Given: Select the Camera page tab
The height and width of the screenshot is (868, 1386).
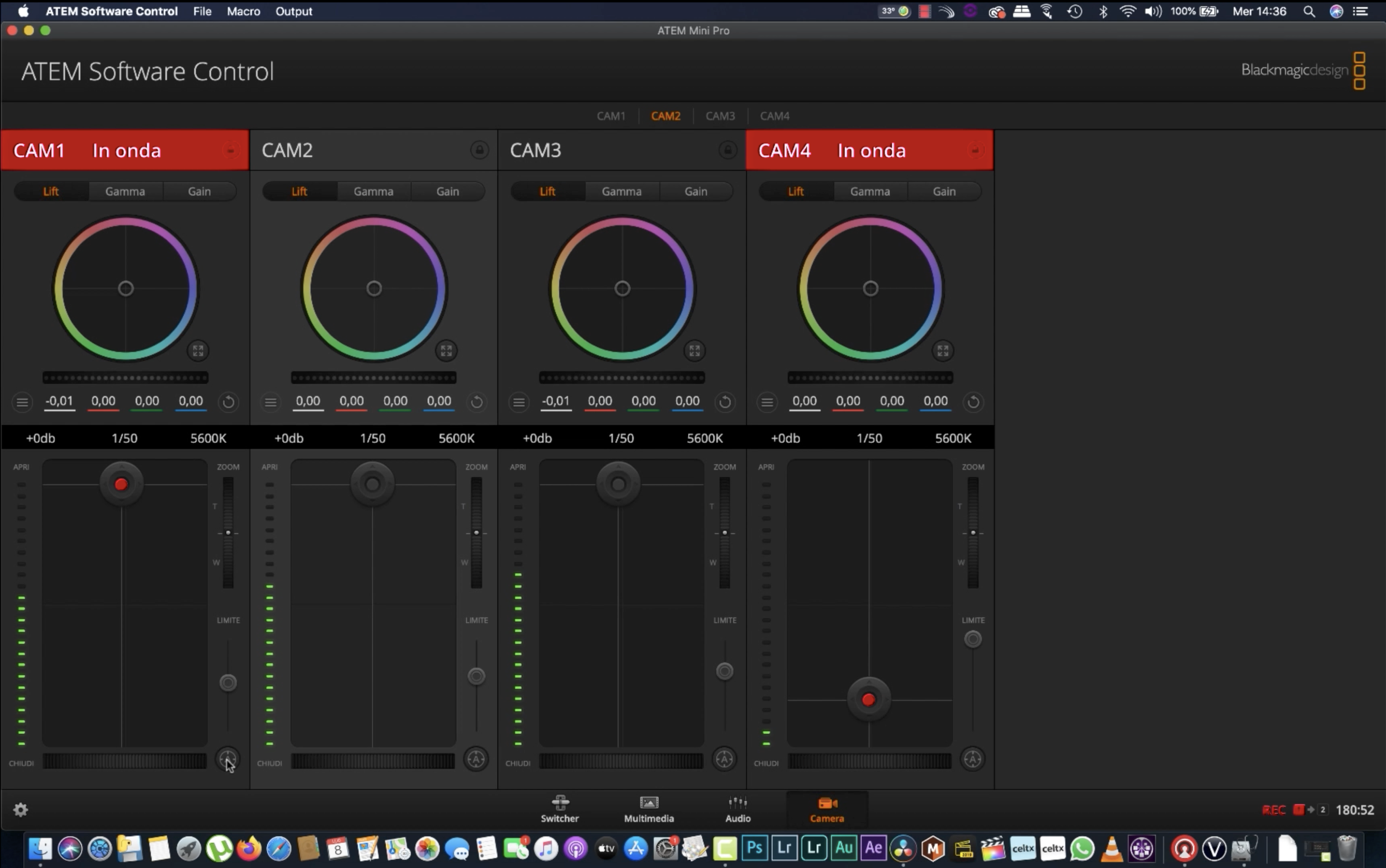Looking at the screenshot, I should tap(827, 809).
